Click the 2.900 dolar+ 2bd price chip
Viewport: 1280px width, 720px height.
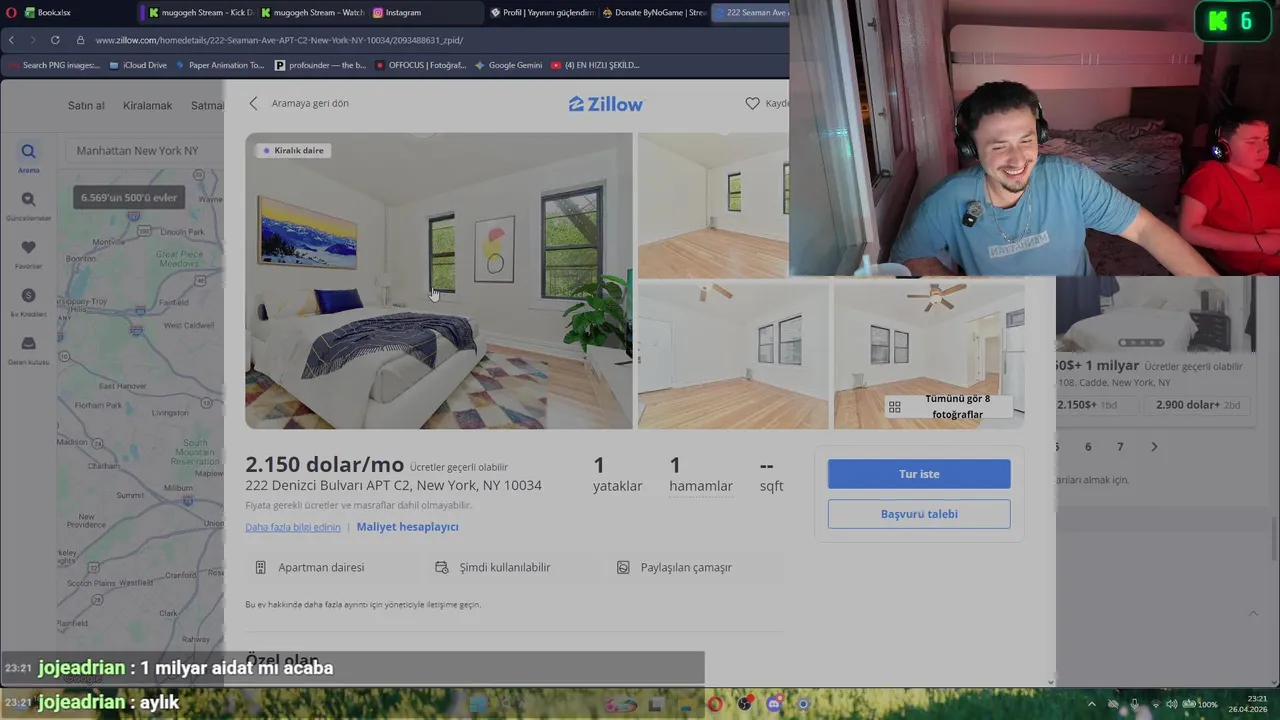[x=1196, y=405]
